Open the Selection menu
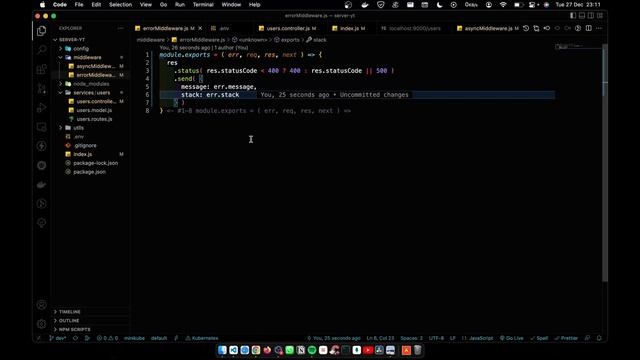Image resolution: width=640 pixels, height=360 pixels. pyautogui.click(x=120, y=5)
